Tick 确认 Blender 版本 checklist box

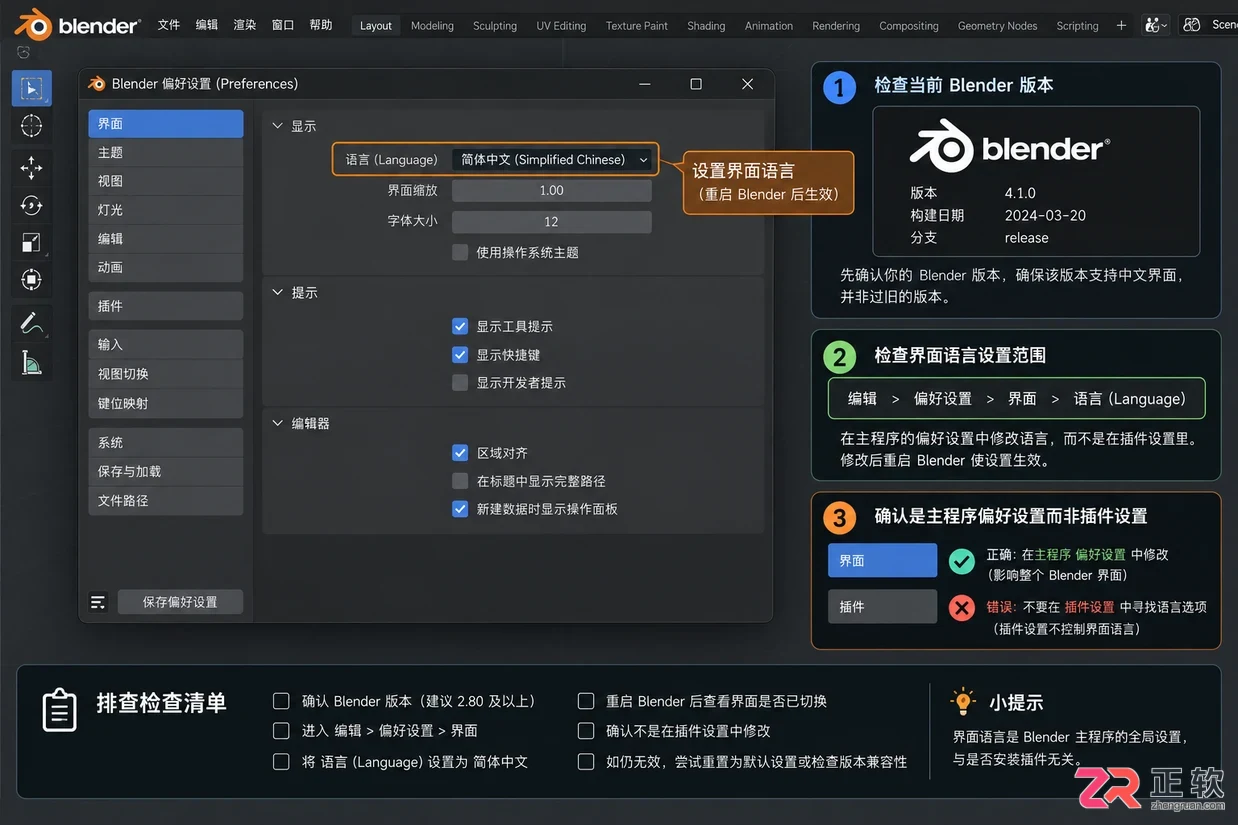(281, 701)
